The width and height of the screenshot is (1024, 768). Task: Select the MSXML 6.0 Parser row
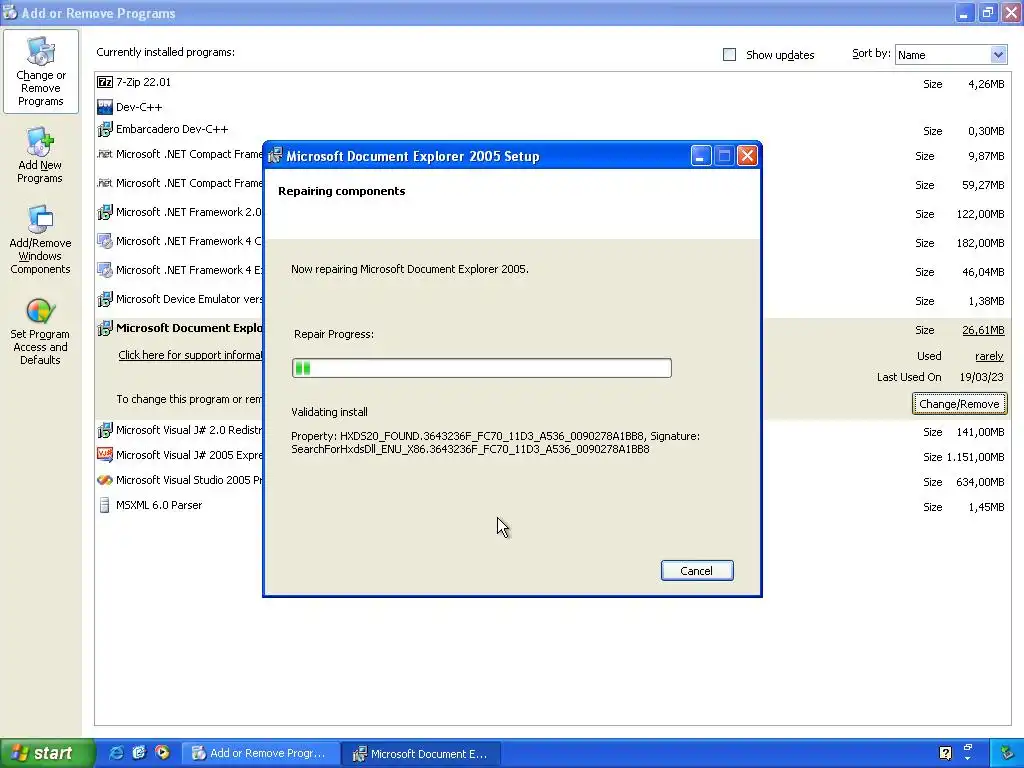click(552, 505)
